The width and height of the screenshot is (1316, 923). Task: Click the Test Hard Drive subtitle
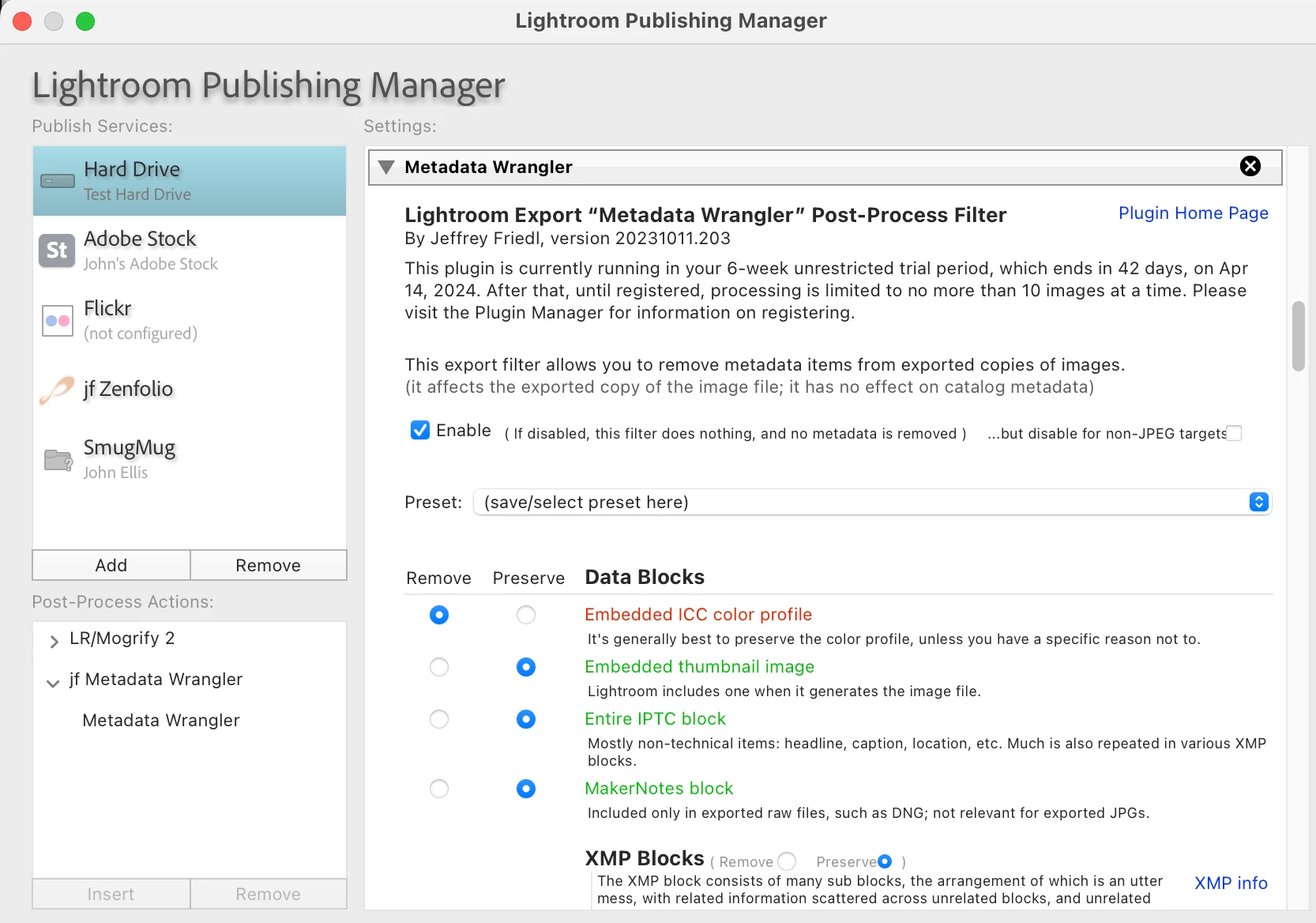(137, 194)
